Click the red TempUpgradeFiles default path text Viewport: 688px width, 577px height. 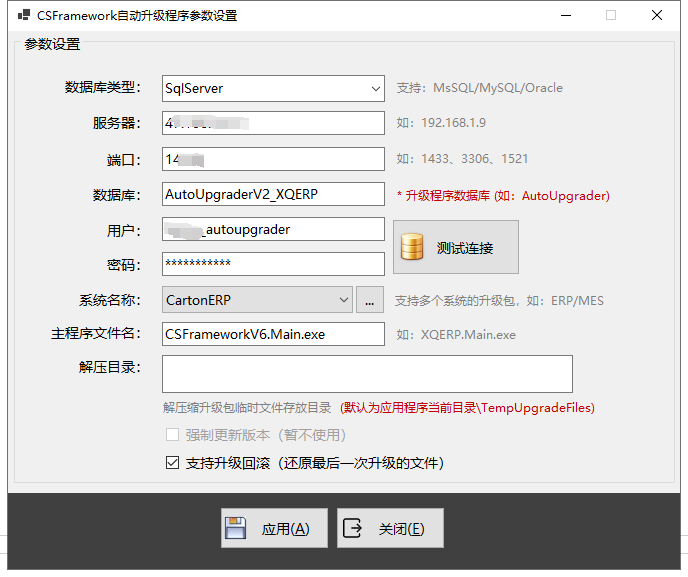pyautogui.click(x=467, y=408)
